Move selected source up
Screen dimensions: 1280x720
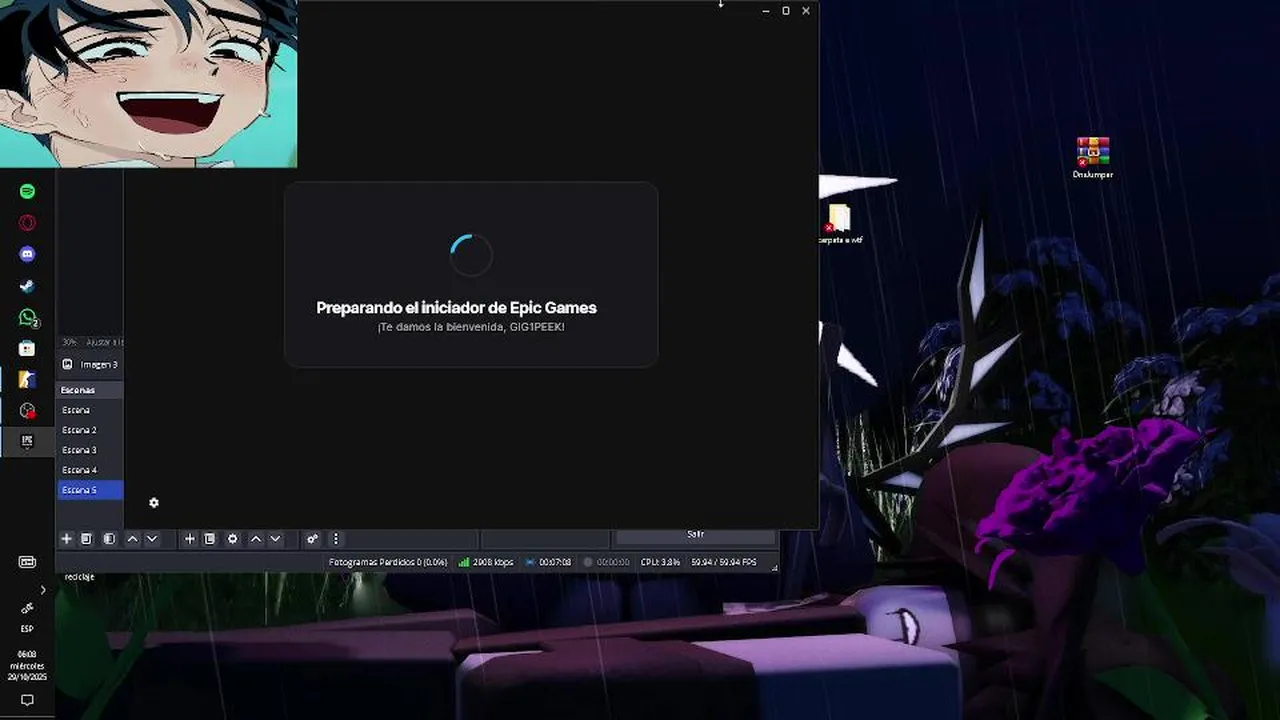pyautogui.click(x=256, y=539)
